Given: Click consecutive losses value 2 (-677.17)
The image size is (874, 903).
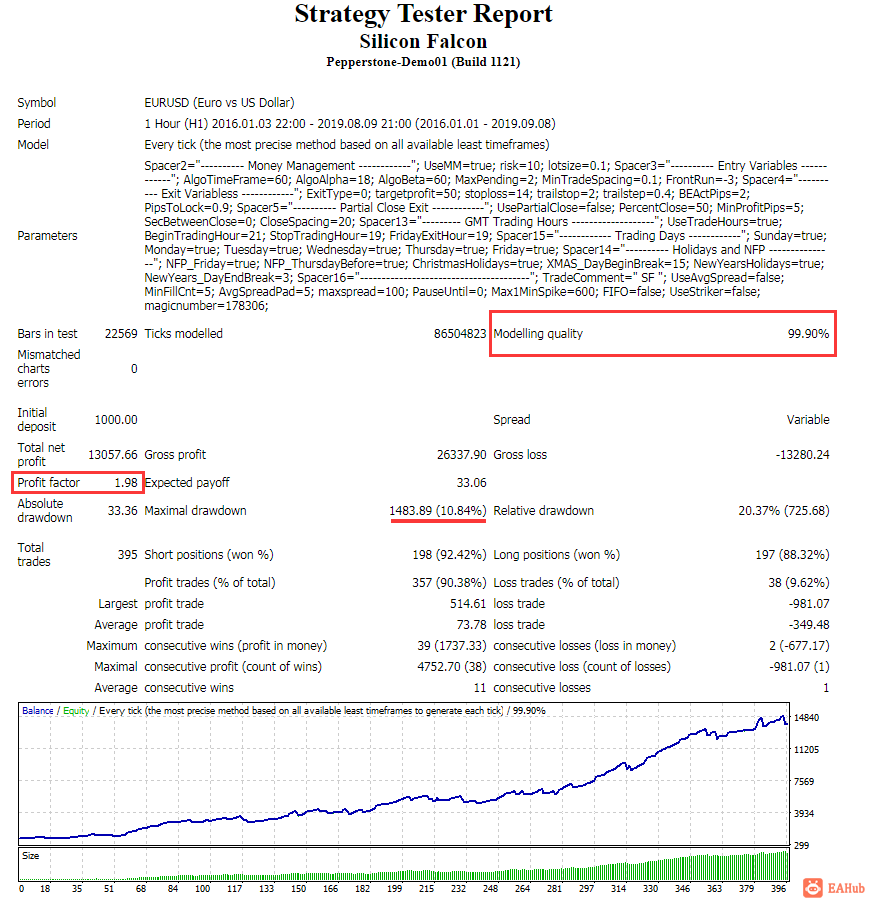Looking at the screenshot, I should click(x=799, y=646).
